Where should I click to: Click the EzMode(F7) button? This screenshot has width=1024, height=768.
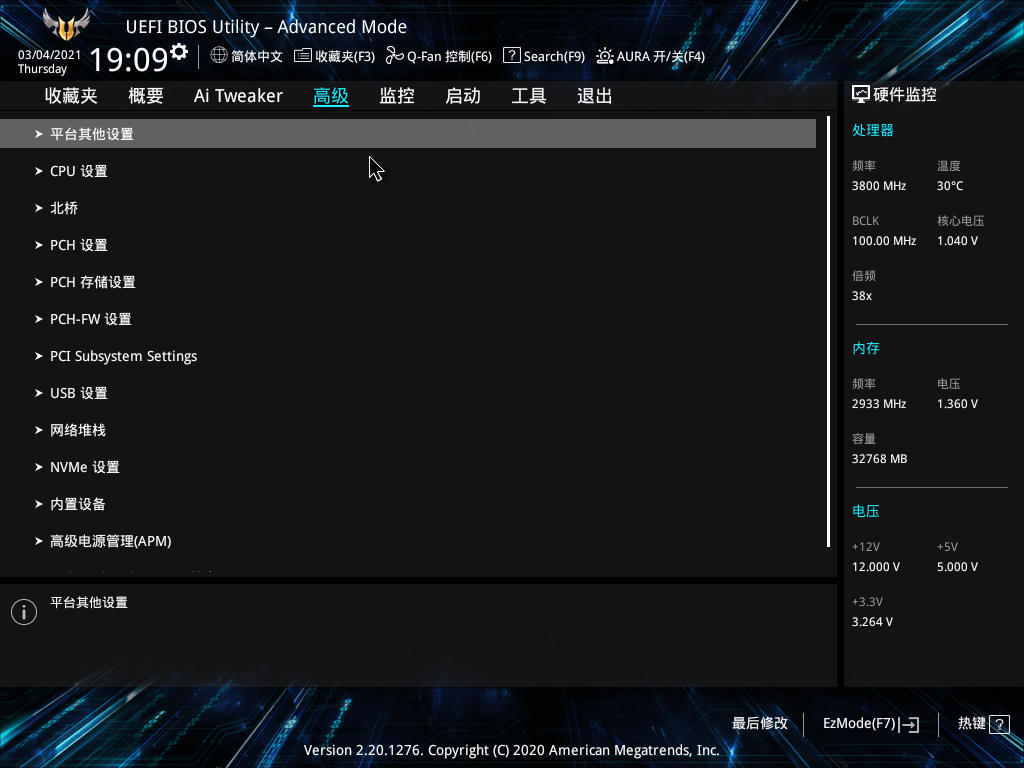coord(858,723)
